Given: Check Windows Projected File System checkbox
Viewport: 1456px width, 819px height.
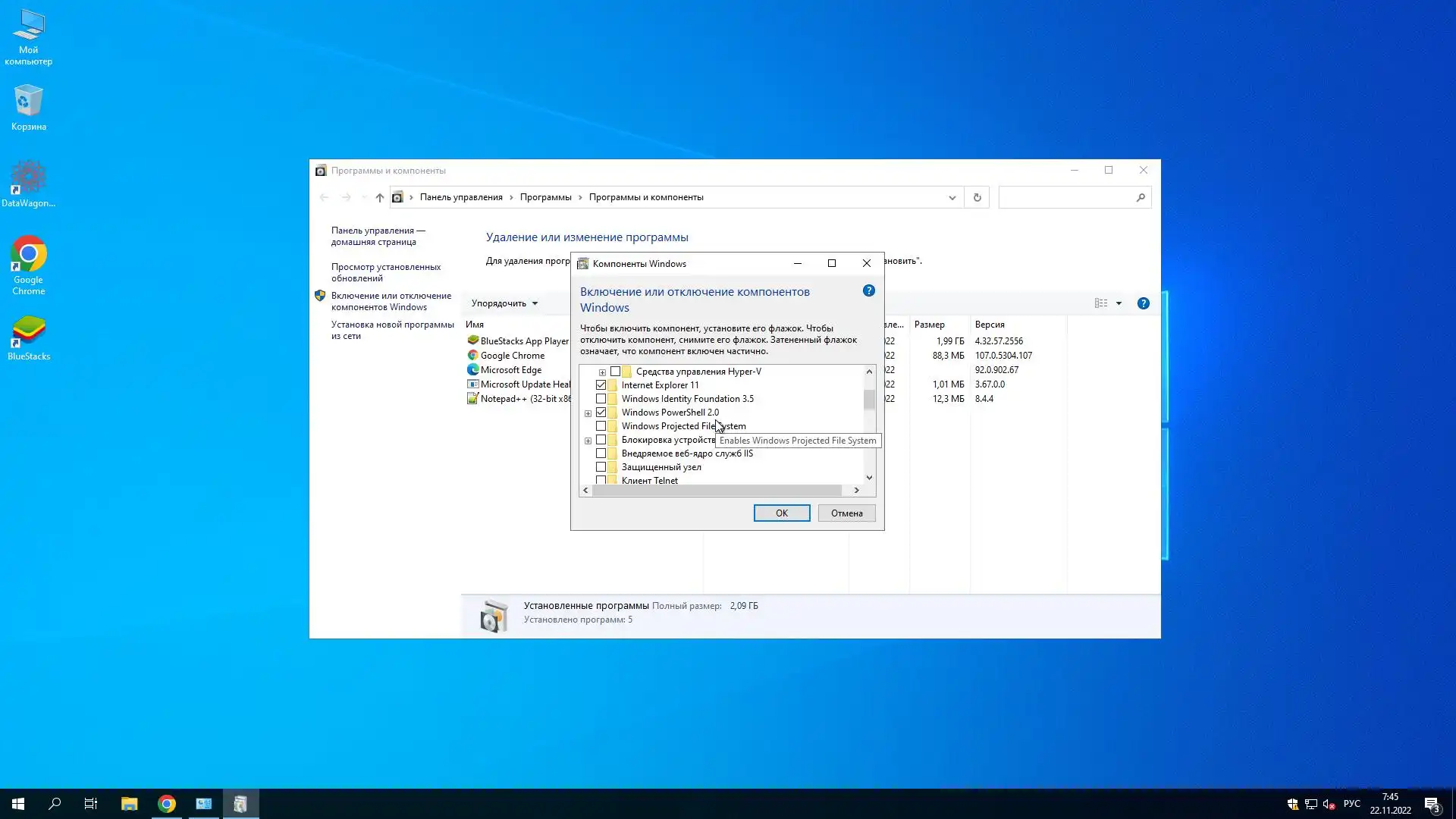Looking at the screenshot, I should coord(601,426).
